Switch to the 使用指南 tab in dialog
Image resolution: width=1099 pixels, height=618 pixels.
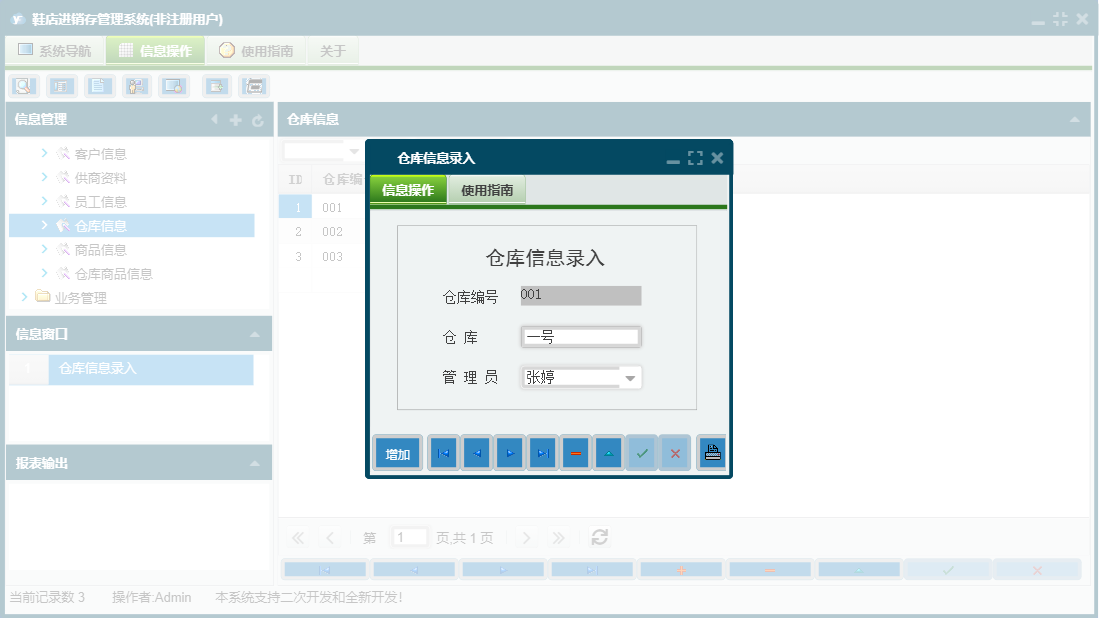pos(489,188)
